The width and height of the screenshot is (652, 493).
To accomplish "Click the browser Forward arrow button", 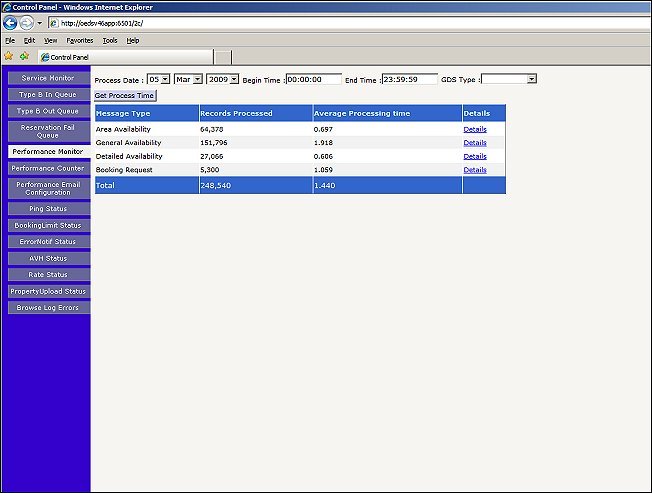I will (x=27, y=23).
